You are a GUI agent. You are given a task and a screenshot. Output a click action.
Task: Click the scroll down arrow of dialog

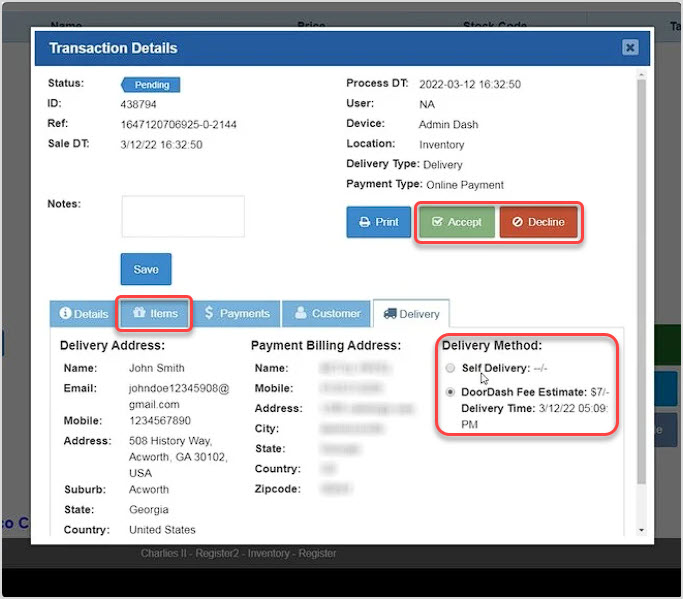point(641,530)
